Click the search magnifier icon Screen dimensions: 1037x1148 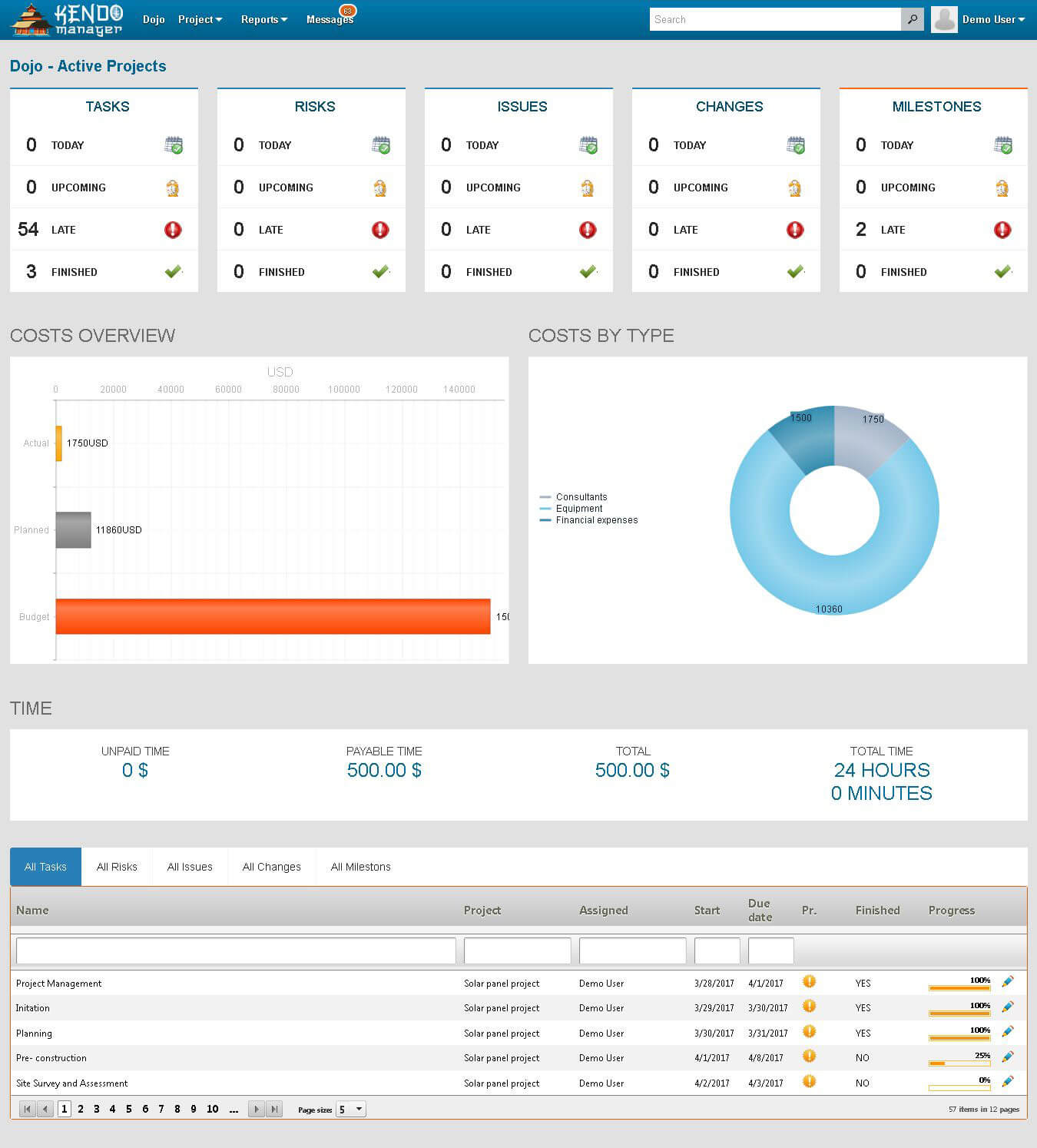(x=912, y=19)
